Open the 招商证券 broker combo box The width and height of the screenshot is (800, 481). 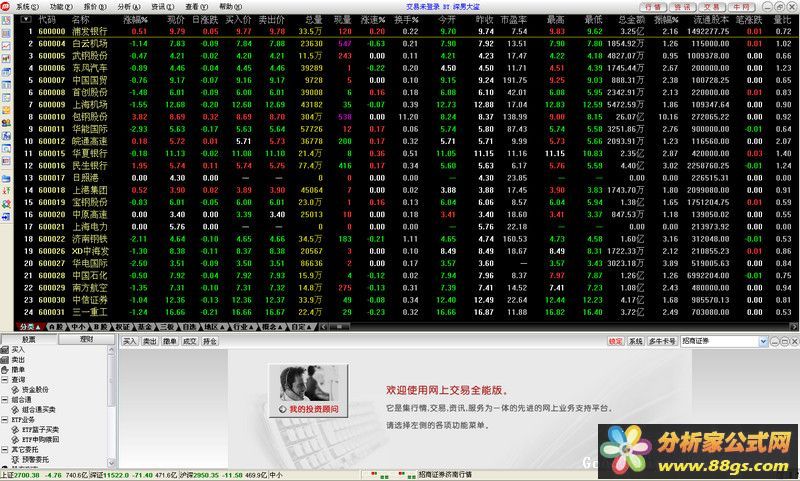[763, 341]
